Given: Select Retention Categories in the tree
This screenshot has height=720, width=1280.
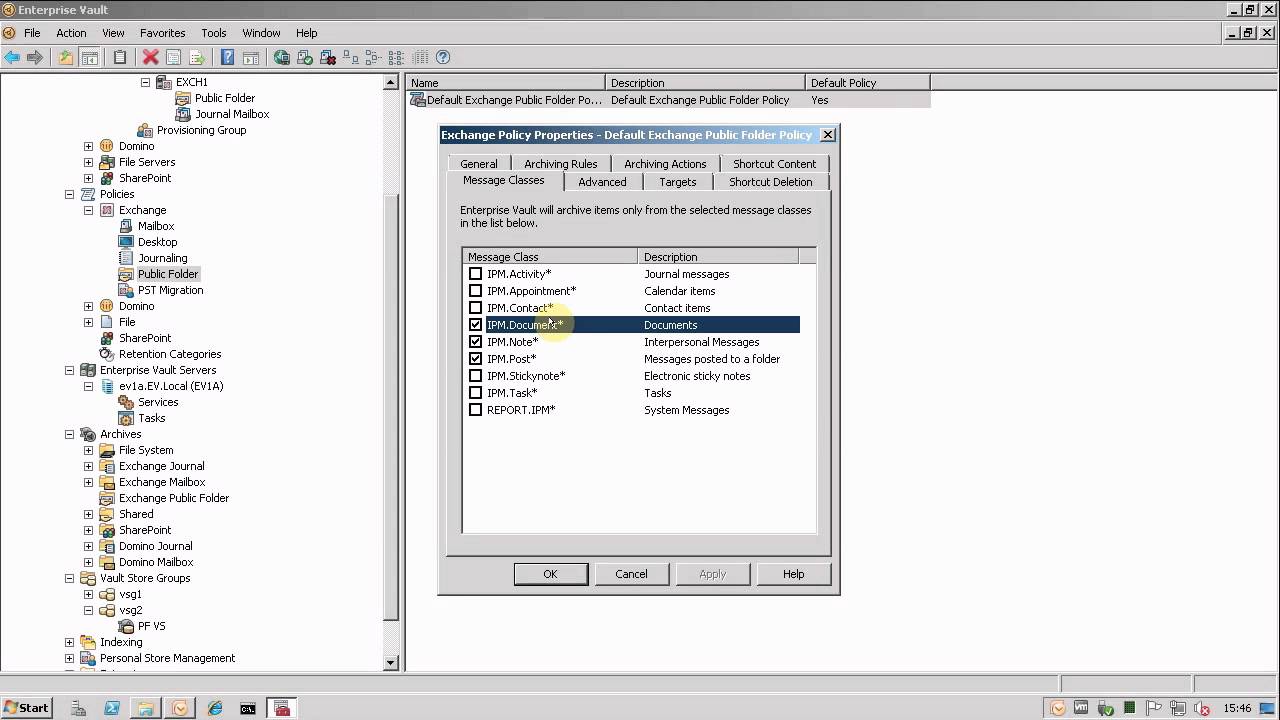Looking at the screenshot, I should click(170, 354).
